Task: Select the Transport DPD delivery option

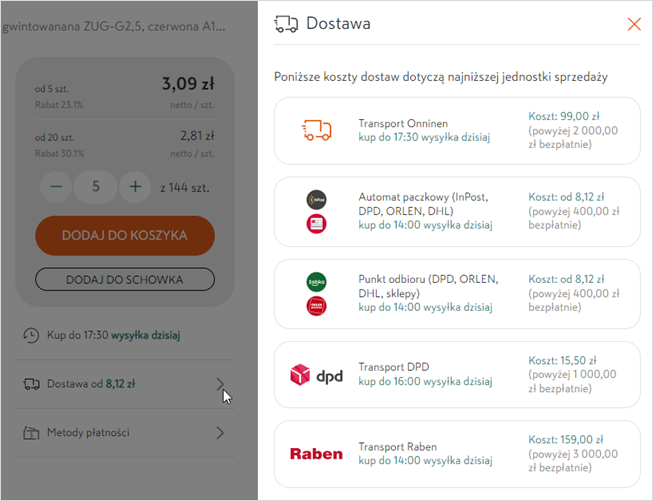Action: (457, 374)
